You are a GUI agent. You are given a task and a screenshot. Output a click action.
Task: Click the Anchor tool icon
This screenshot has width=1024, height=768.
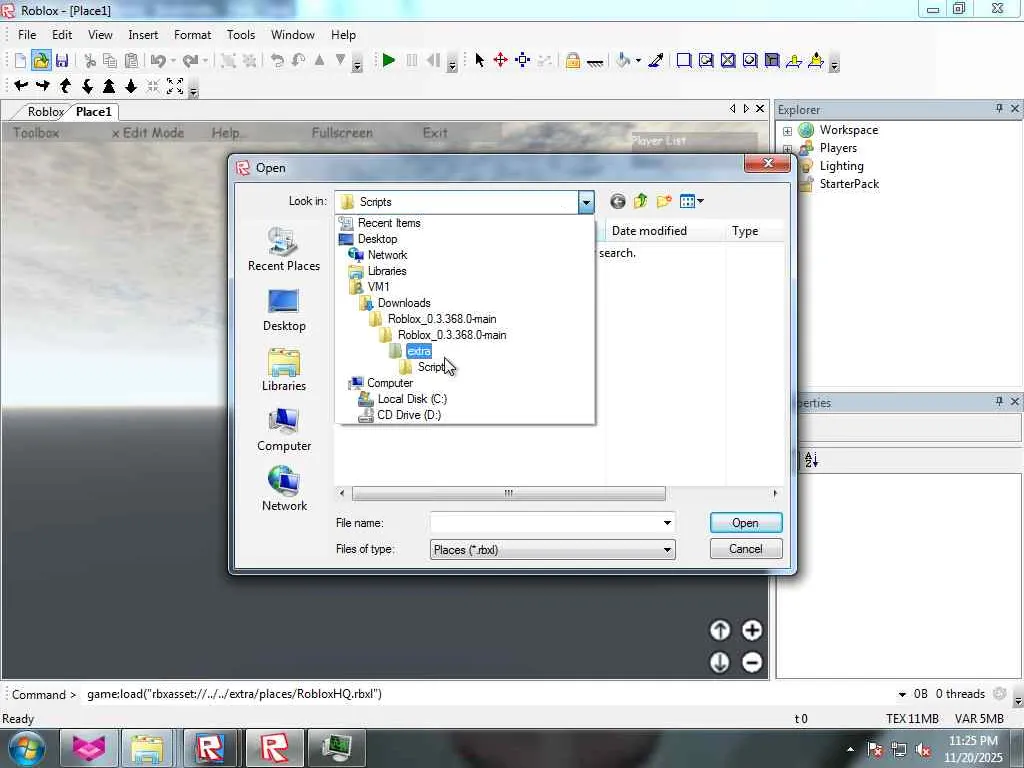pyautogui.click(x=595, y=62)
